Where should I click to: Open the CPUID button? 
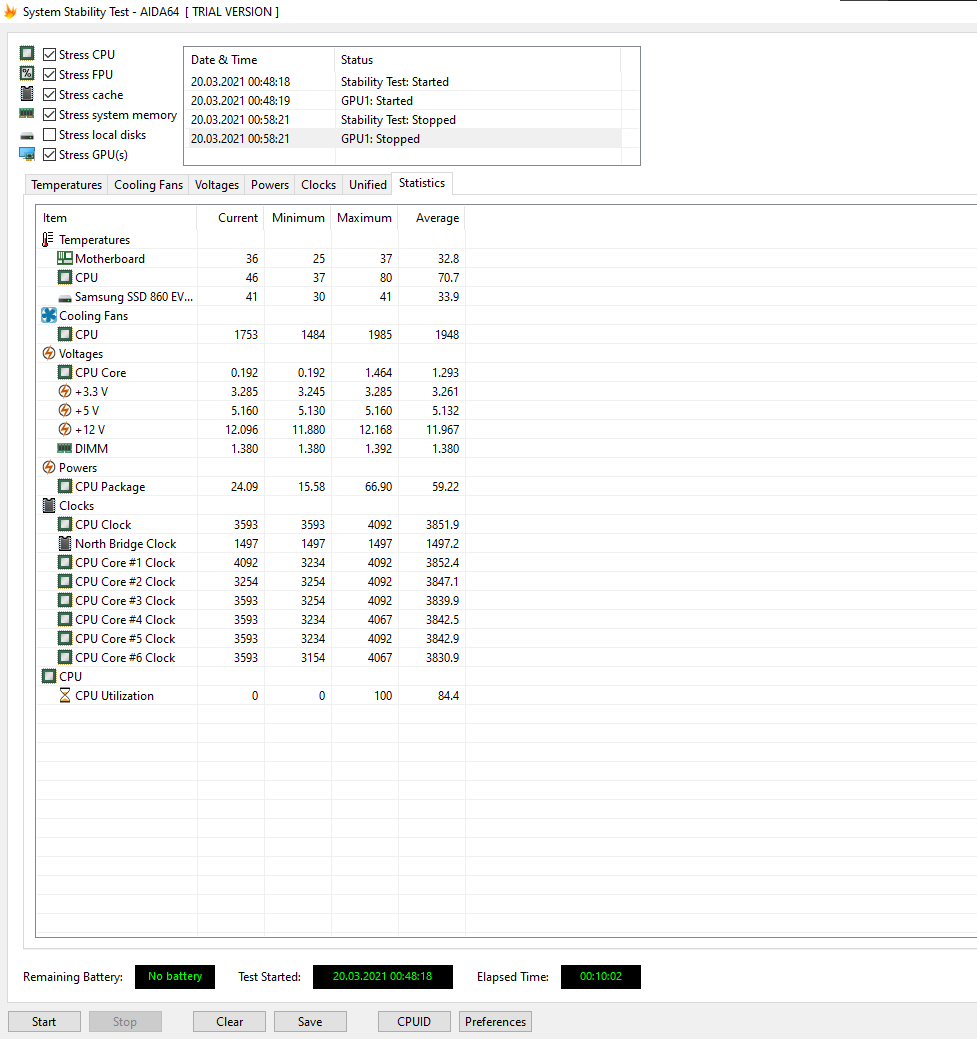pos(414,1021)
